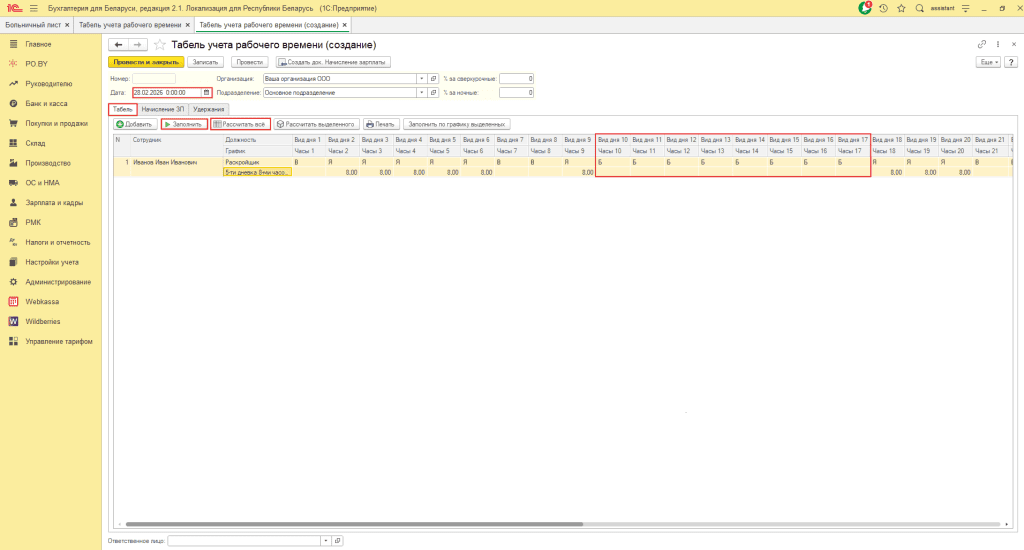Click the Номер input field

pos(153,78)
